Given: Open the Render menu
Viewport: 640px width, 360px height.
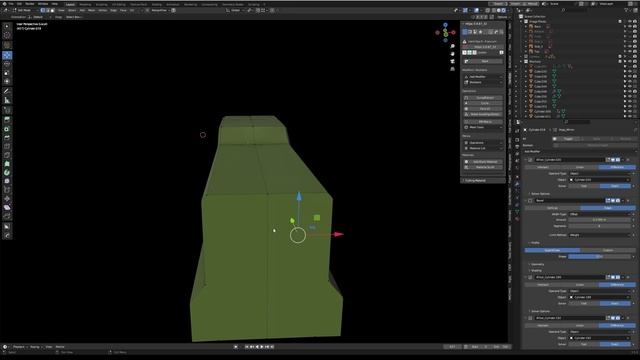Looking at the screenshot, I should [x=30, y=4].
